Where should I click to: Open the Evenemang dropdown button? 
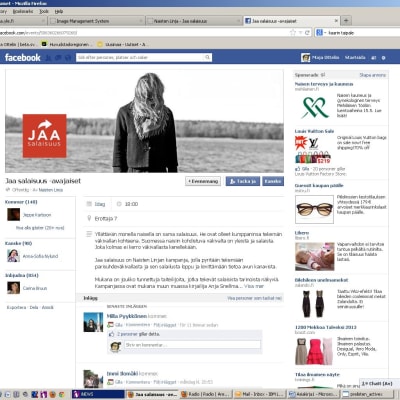click(203, 181)
